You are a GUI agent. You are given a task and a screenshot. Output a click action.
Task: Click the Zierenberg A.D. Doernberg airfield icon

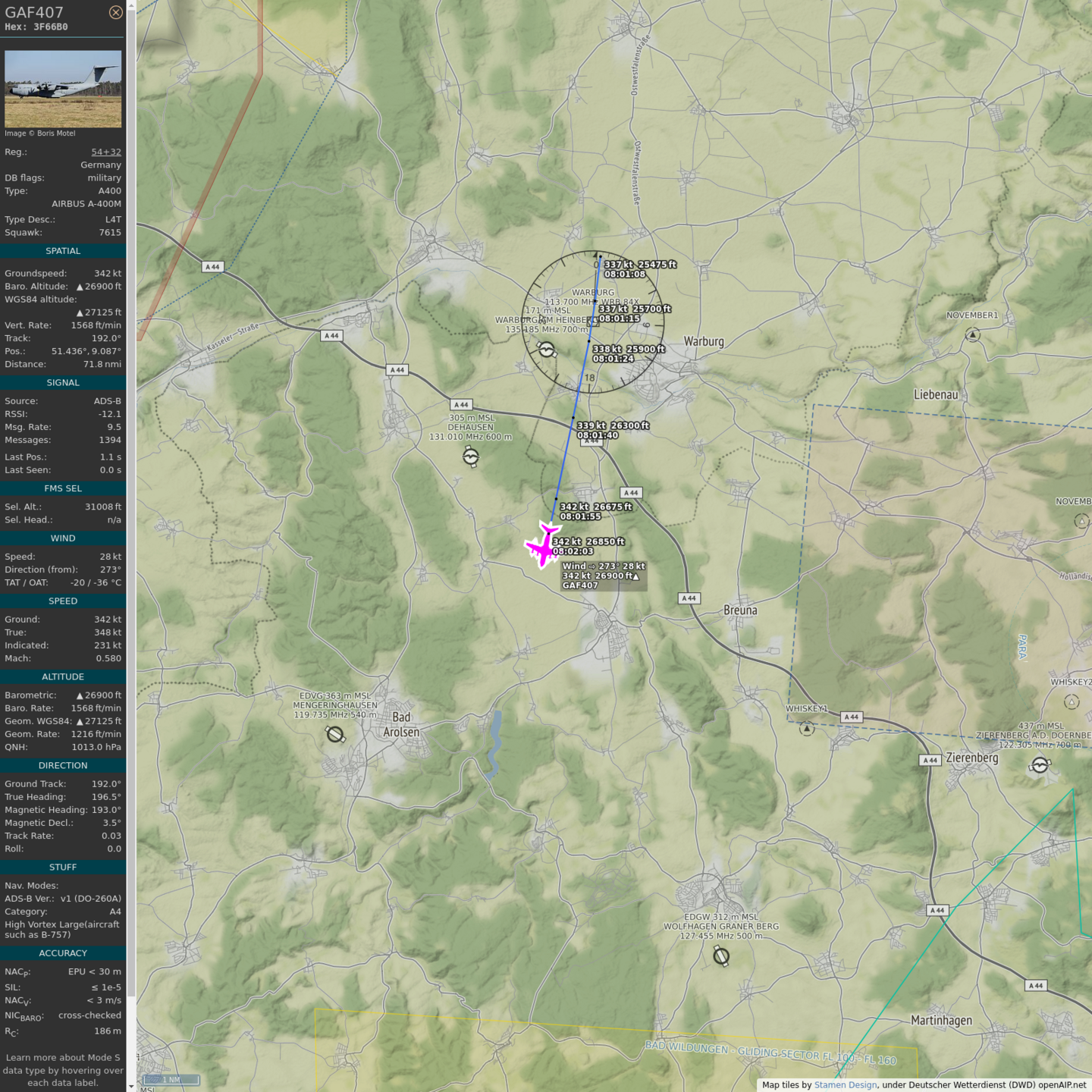1040,766
